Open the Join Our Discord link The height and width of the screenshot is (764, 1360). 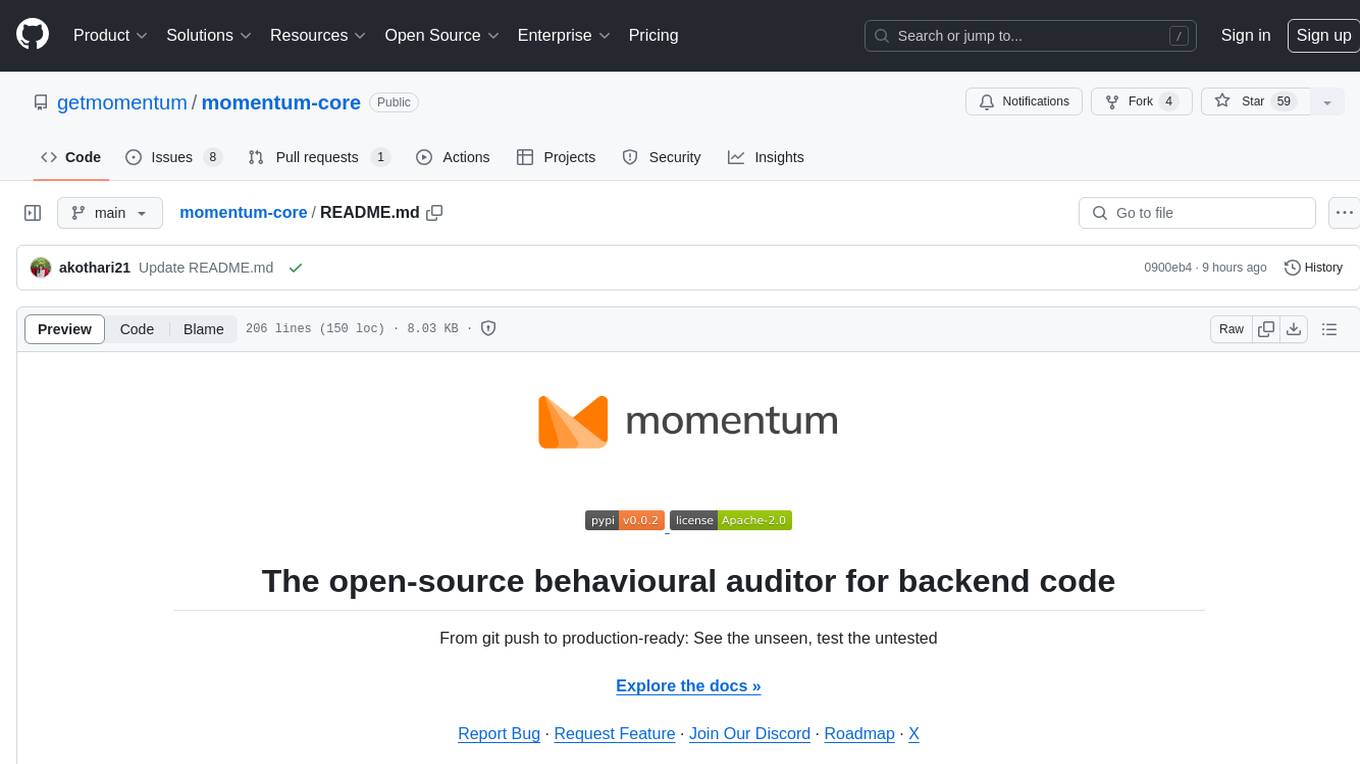pos(750,734)
